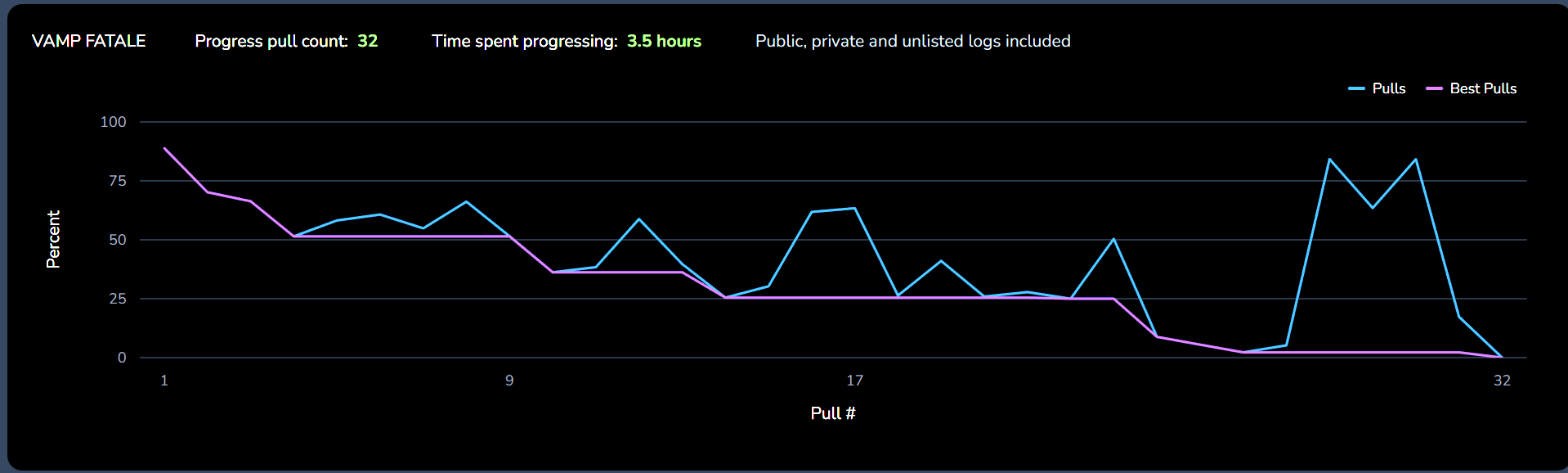1568x473 pixels.
Task: Click the pull 17 peak on blue line
Action: [854, 209]
